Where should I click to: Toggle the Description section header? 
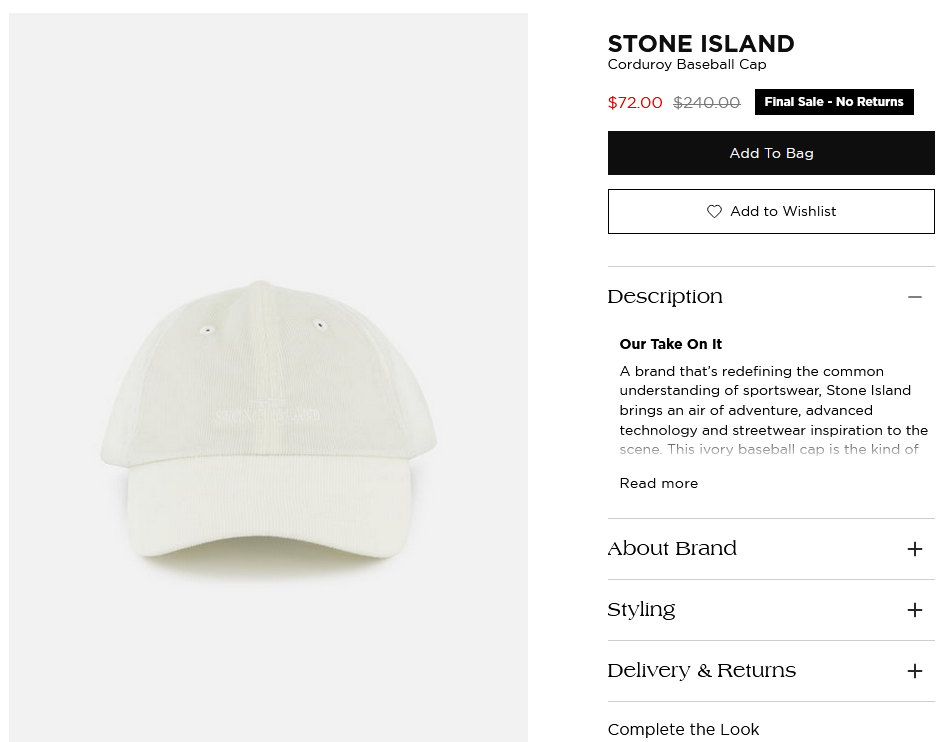[665, 297]
